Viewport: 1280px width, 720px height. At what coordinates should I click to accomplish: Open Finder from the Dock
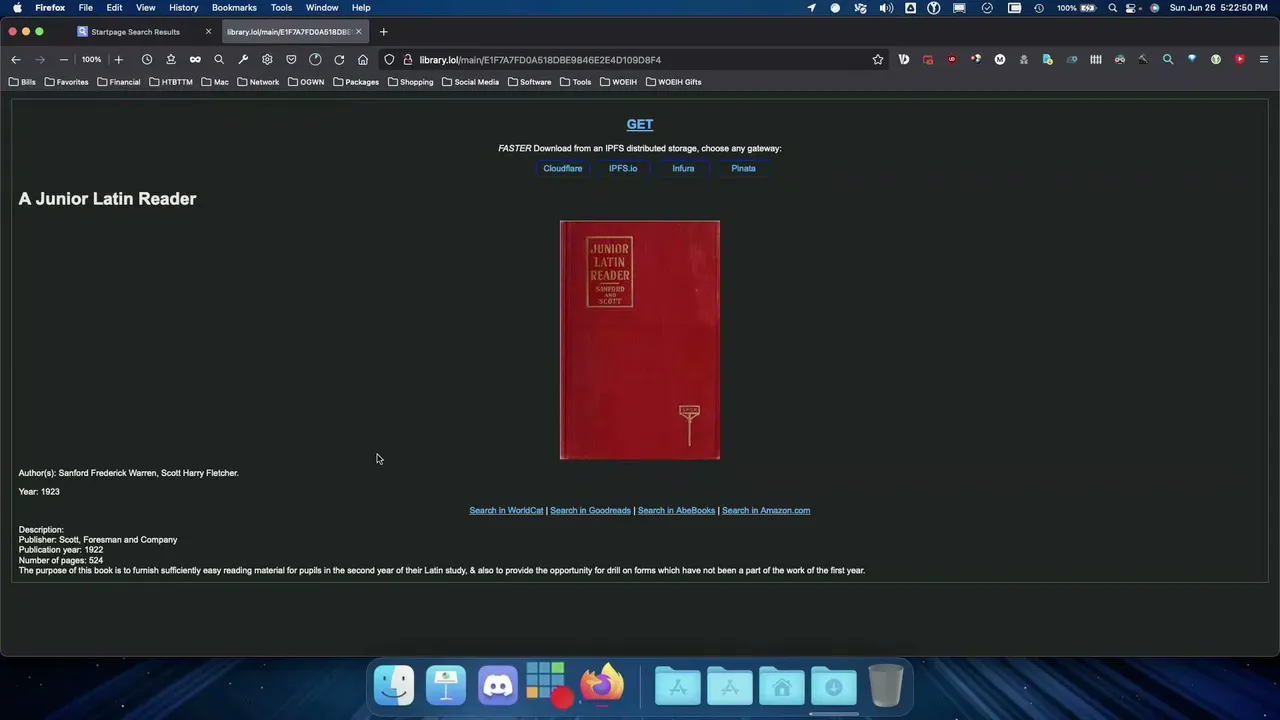(394, 686)
